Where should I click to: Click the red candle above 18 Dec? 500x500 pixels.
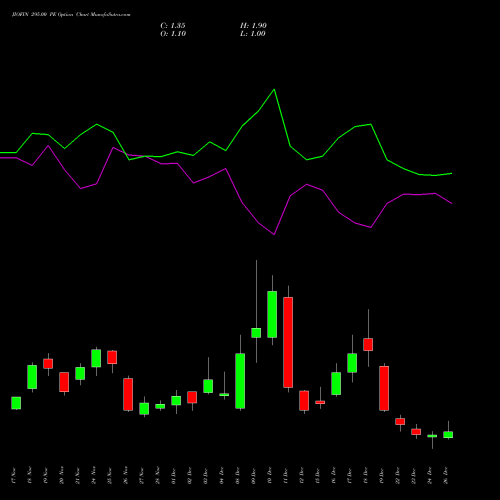(368, 344)
